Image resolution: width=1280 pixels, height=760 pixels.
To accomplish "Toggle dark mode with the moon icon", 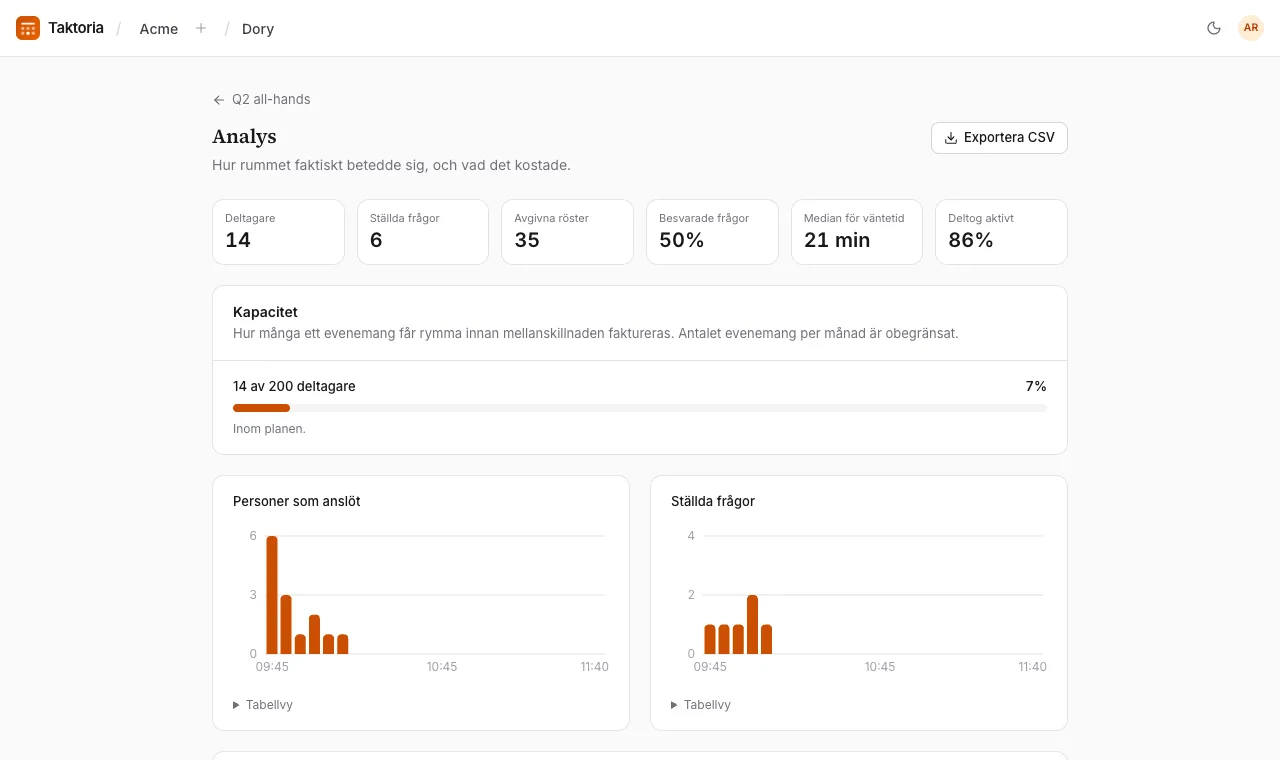I will click(x=1214, y=28).
